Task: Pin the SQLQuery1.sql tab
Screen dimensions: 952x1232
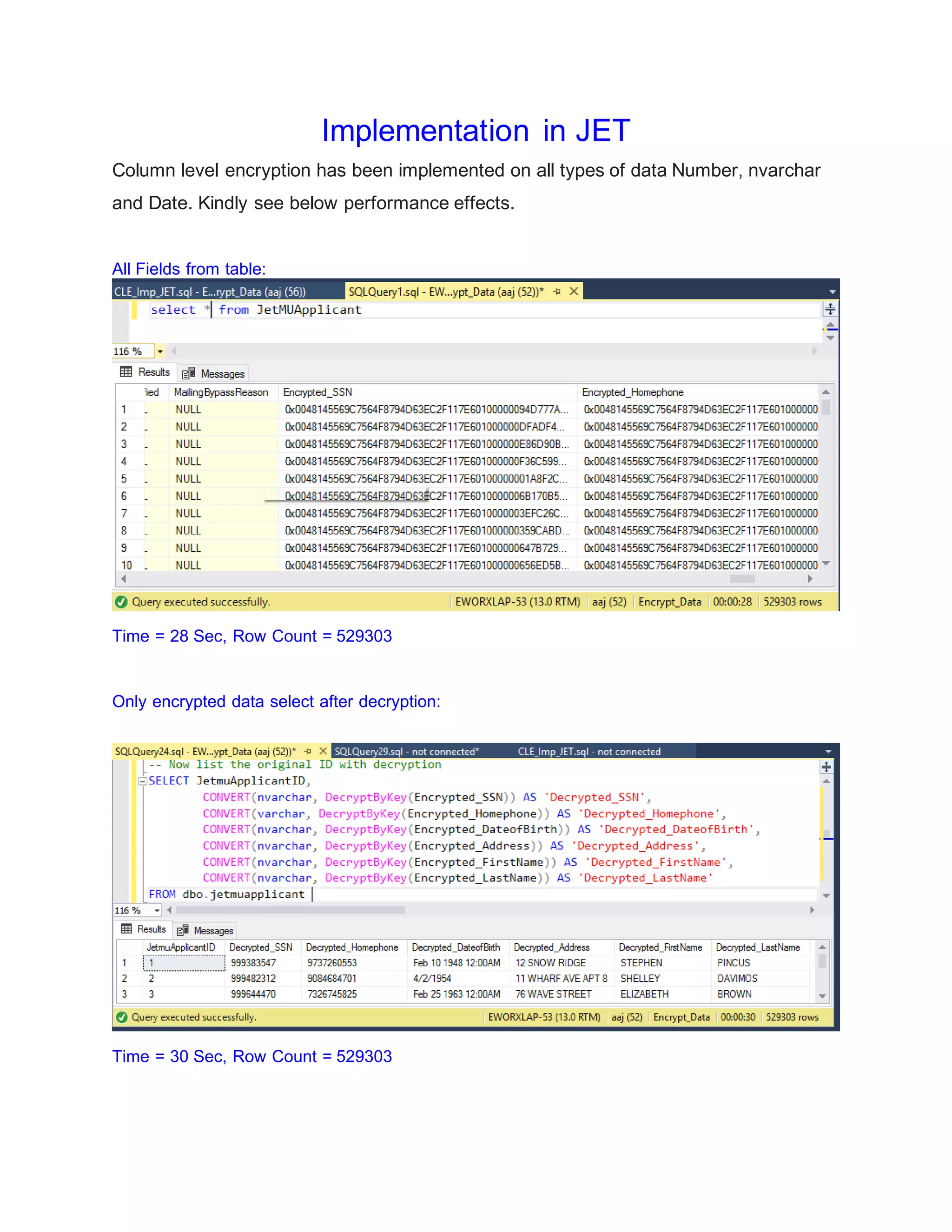Action: 556,291
